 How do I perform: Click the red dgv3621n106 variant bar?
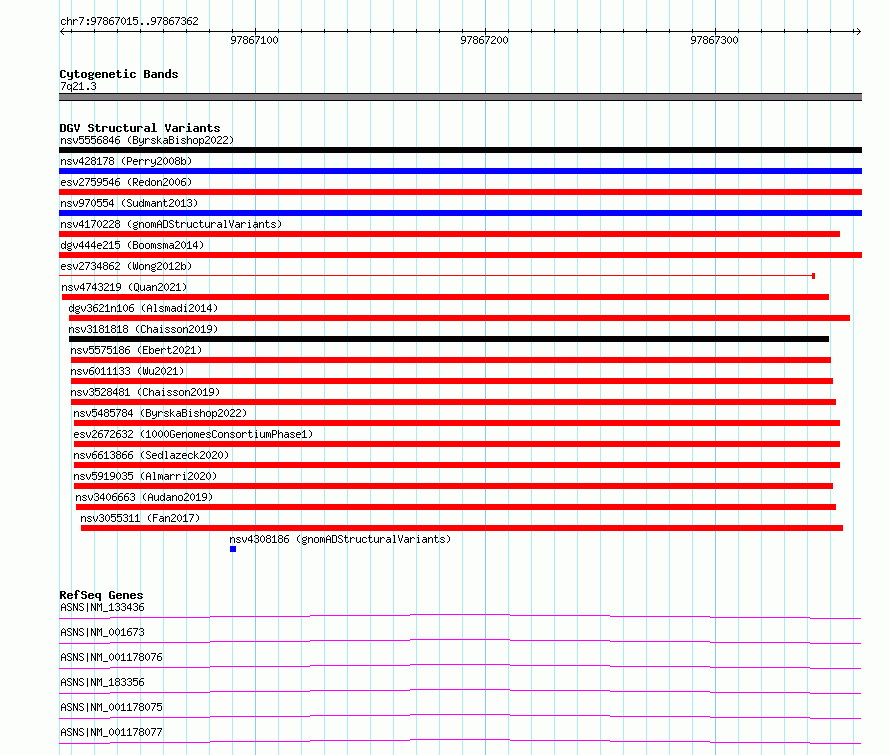[459, 318]
